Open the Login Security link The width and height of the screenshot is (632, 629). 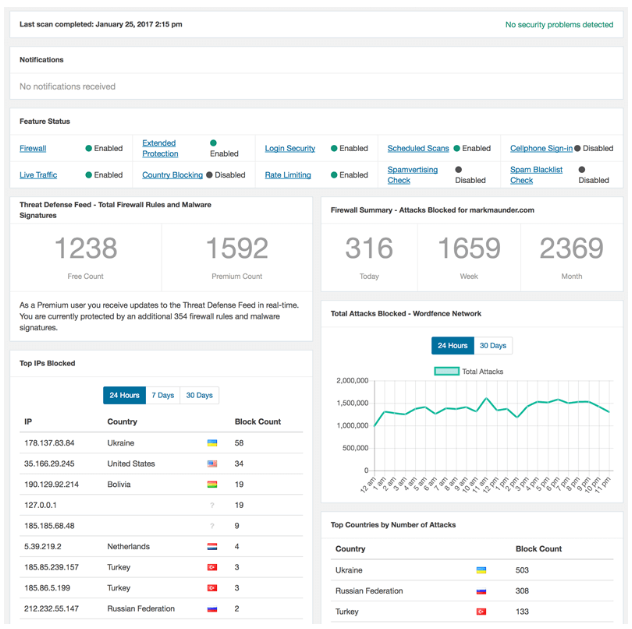(x=290, y=148)
